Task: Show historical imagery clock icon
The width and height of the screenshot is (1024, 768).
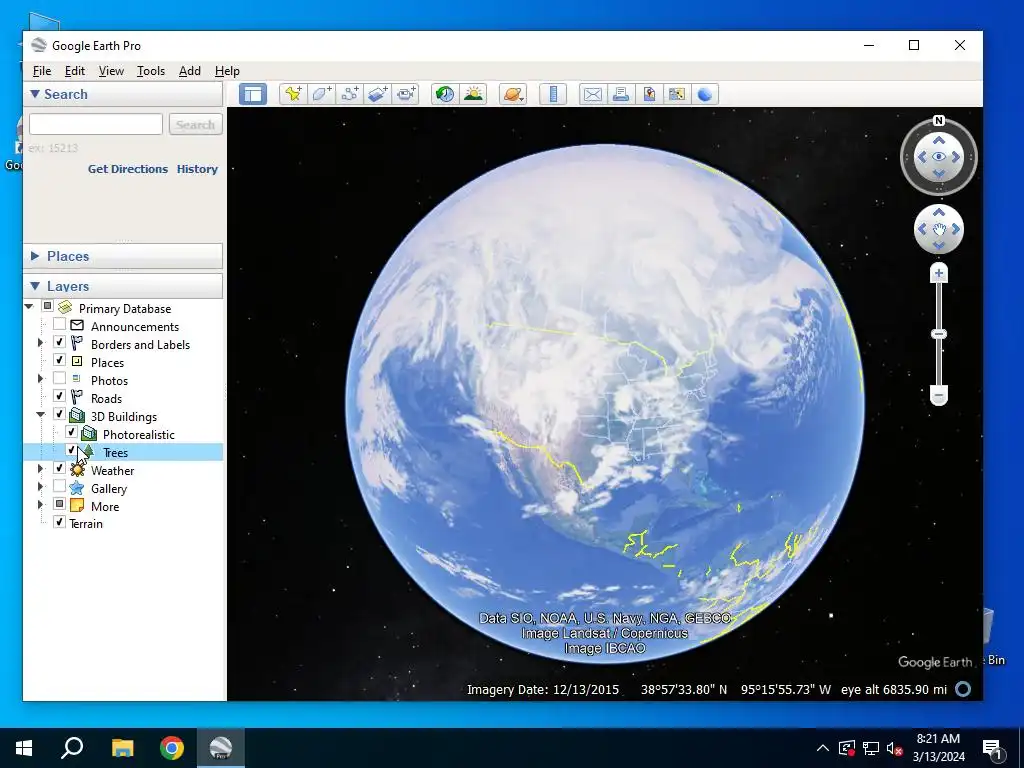Action: [445, 94]
